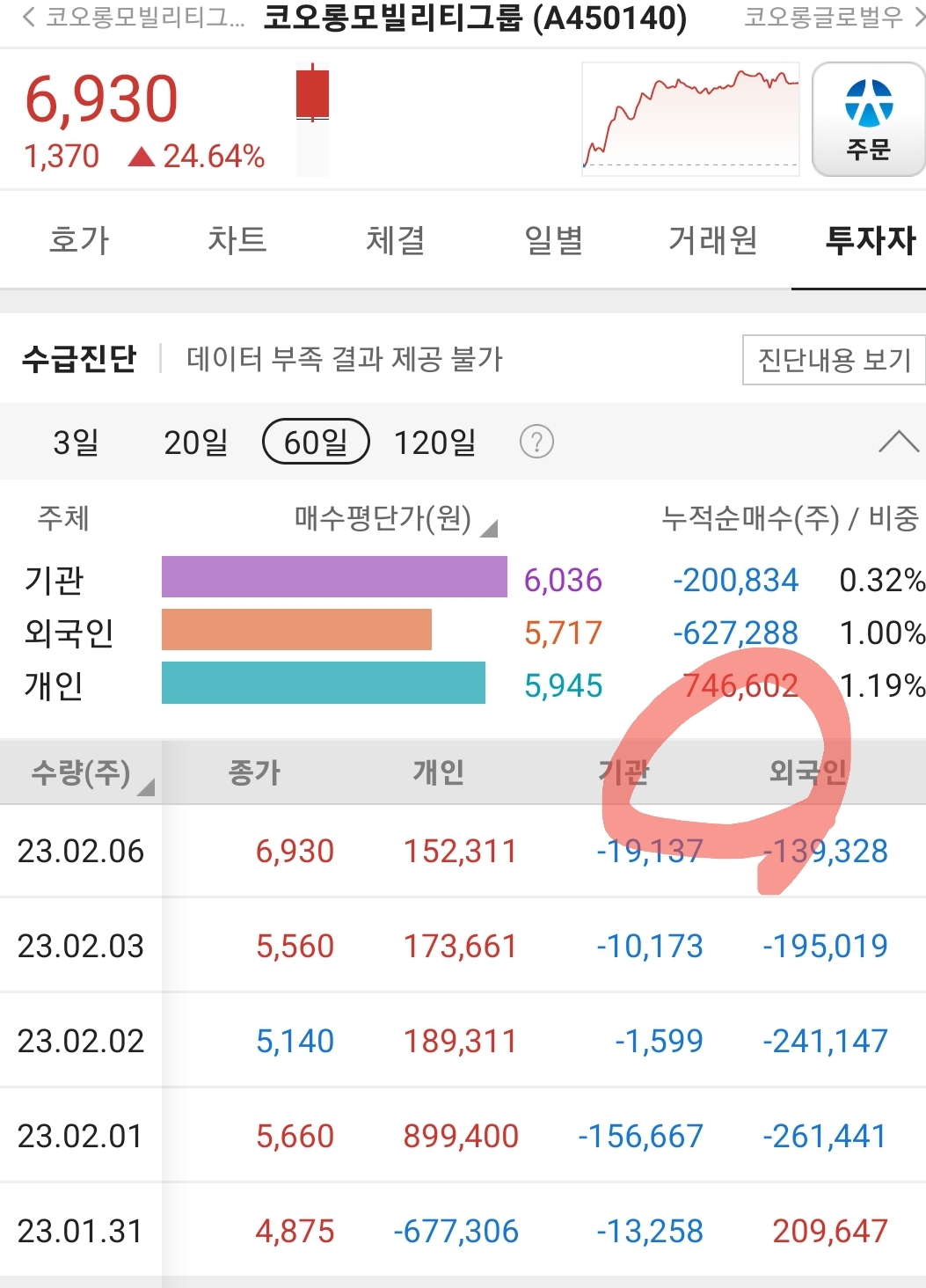Click the 수급진단 section label
The width and height of the screenshot is (926, 1288).
pyautogui.click(x=79, y=359)
